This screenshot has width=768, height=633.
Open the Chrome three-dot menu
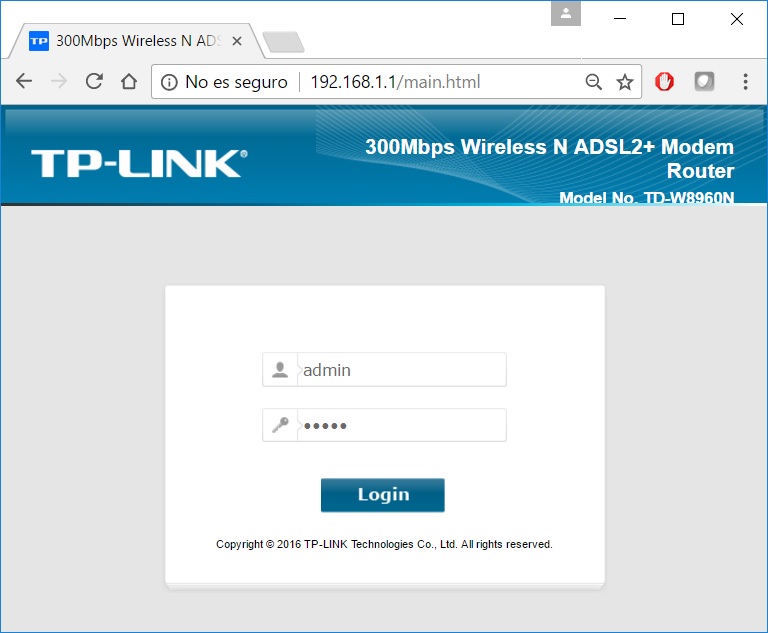tap(745, 81)
